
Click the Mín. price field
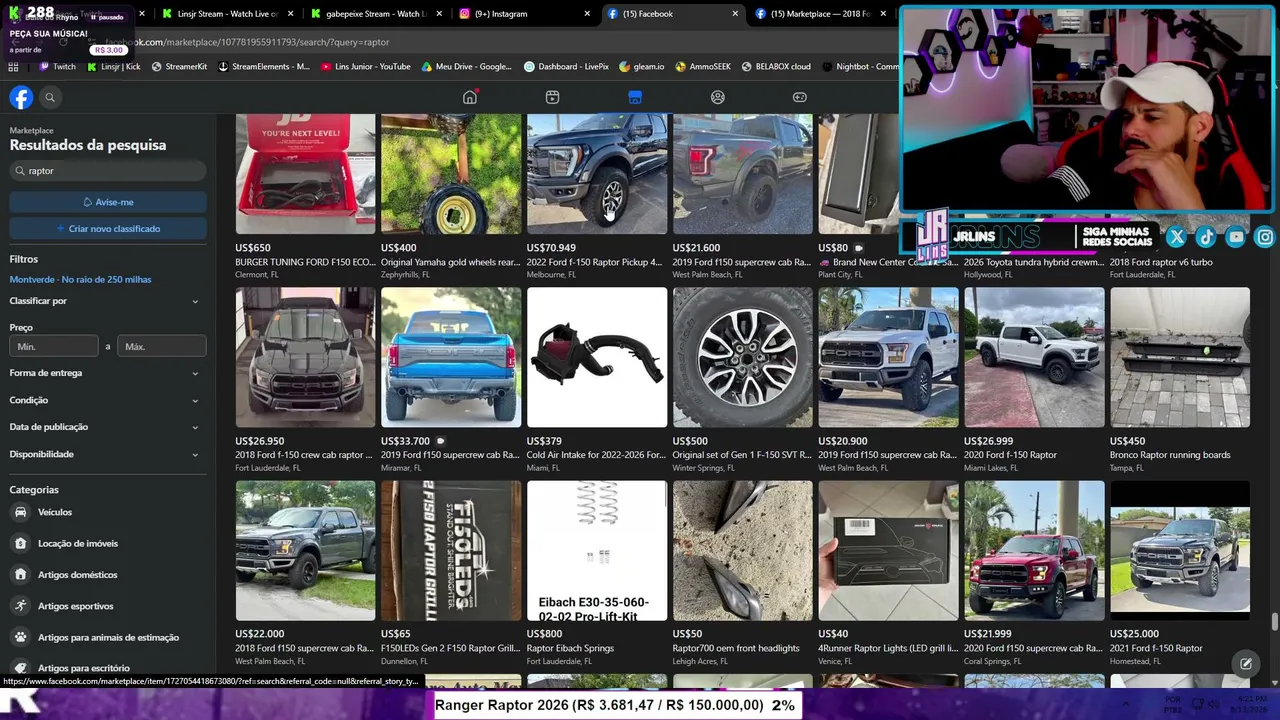pos(54,346)
